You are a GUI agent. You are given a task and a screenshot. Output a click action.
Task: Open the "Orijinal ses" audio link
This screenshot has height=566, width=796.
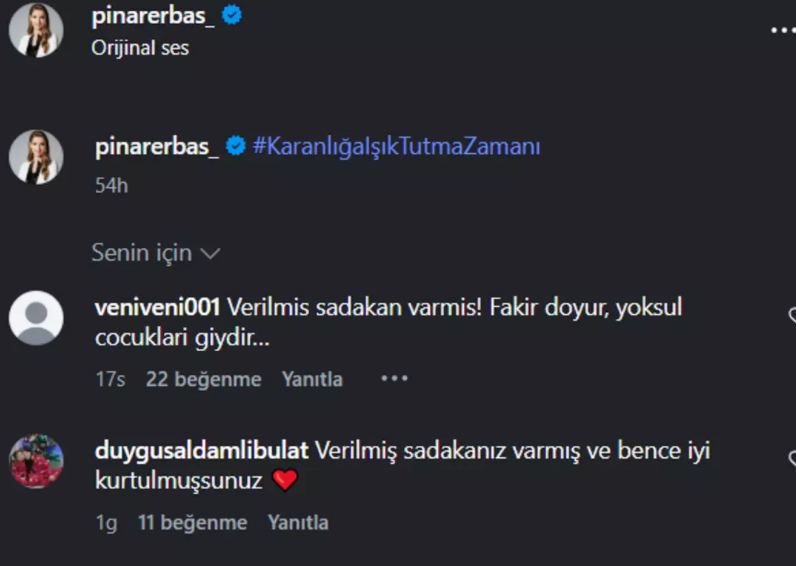click(x=139, y=47)
